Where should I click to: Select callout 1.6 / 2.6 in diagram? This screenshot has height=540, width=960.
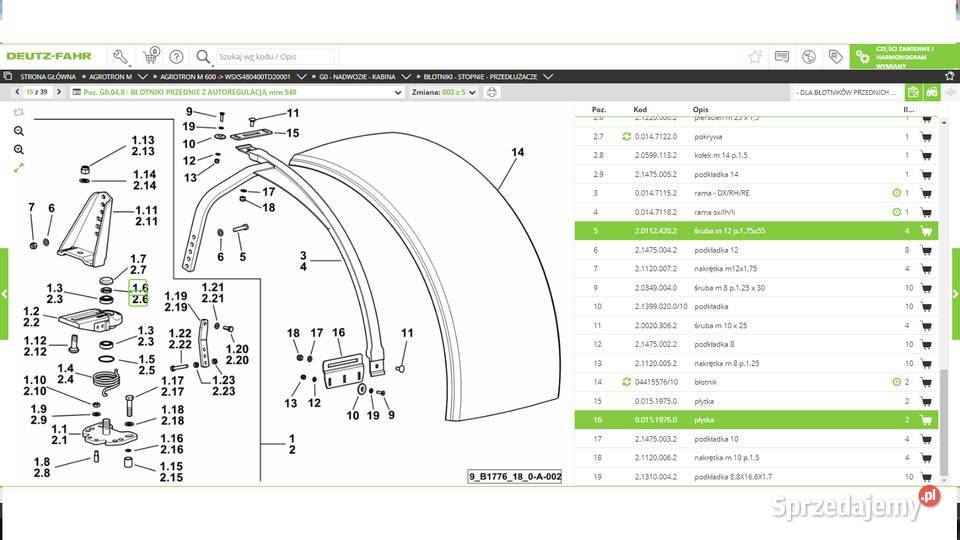pos(138,293)
